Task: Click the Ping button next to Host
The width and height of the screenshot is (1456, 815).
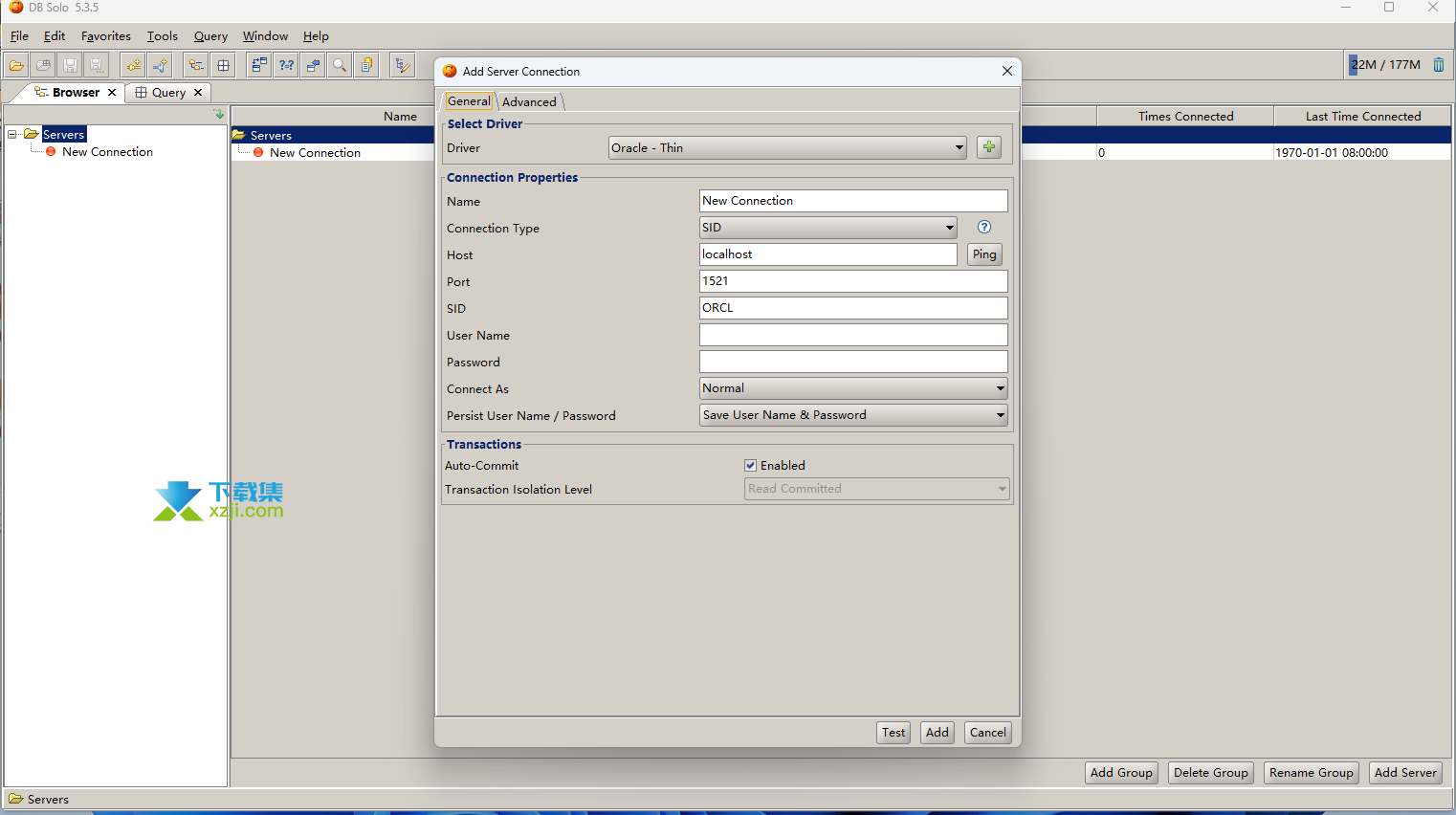Action: pos(984,254)
